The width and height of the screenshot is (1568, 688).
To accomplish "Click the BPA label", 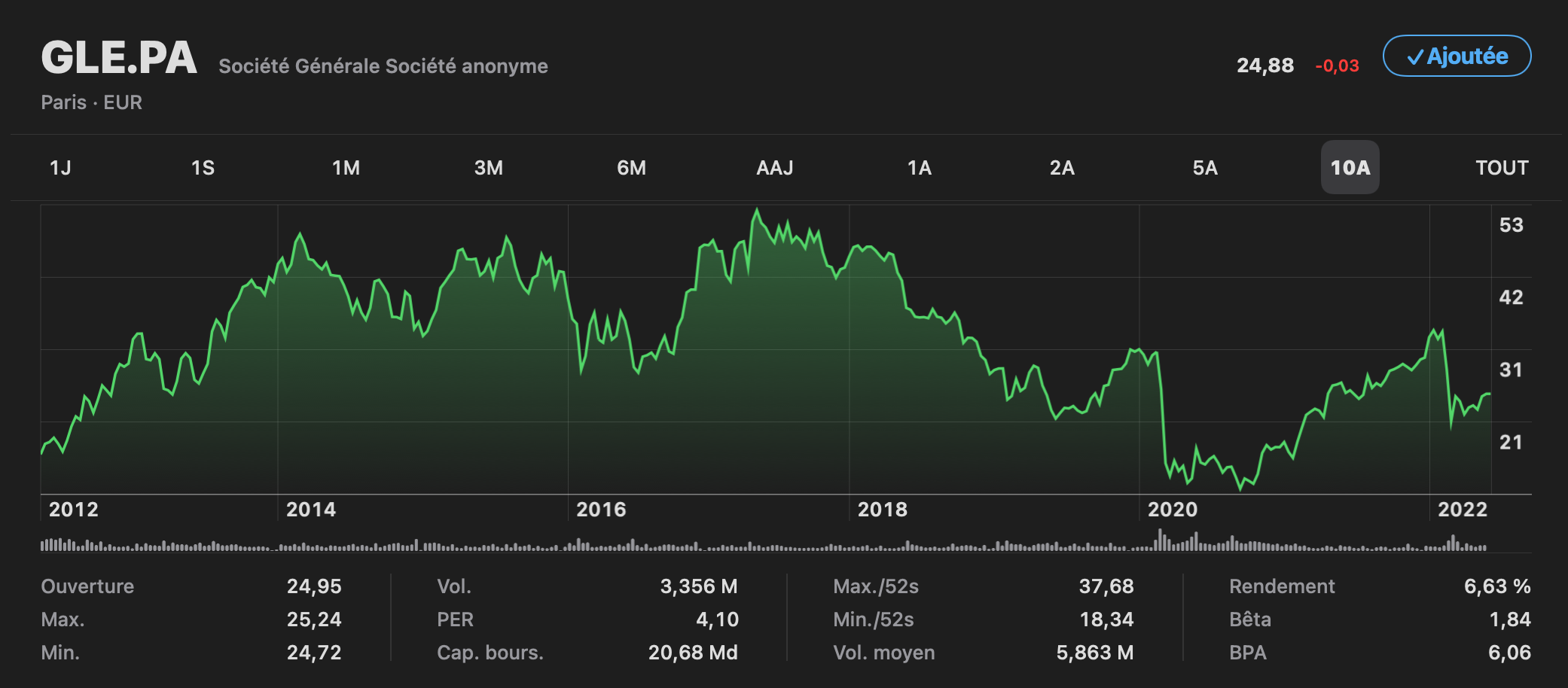I will [1248, 653].
